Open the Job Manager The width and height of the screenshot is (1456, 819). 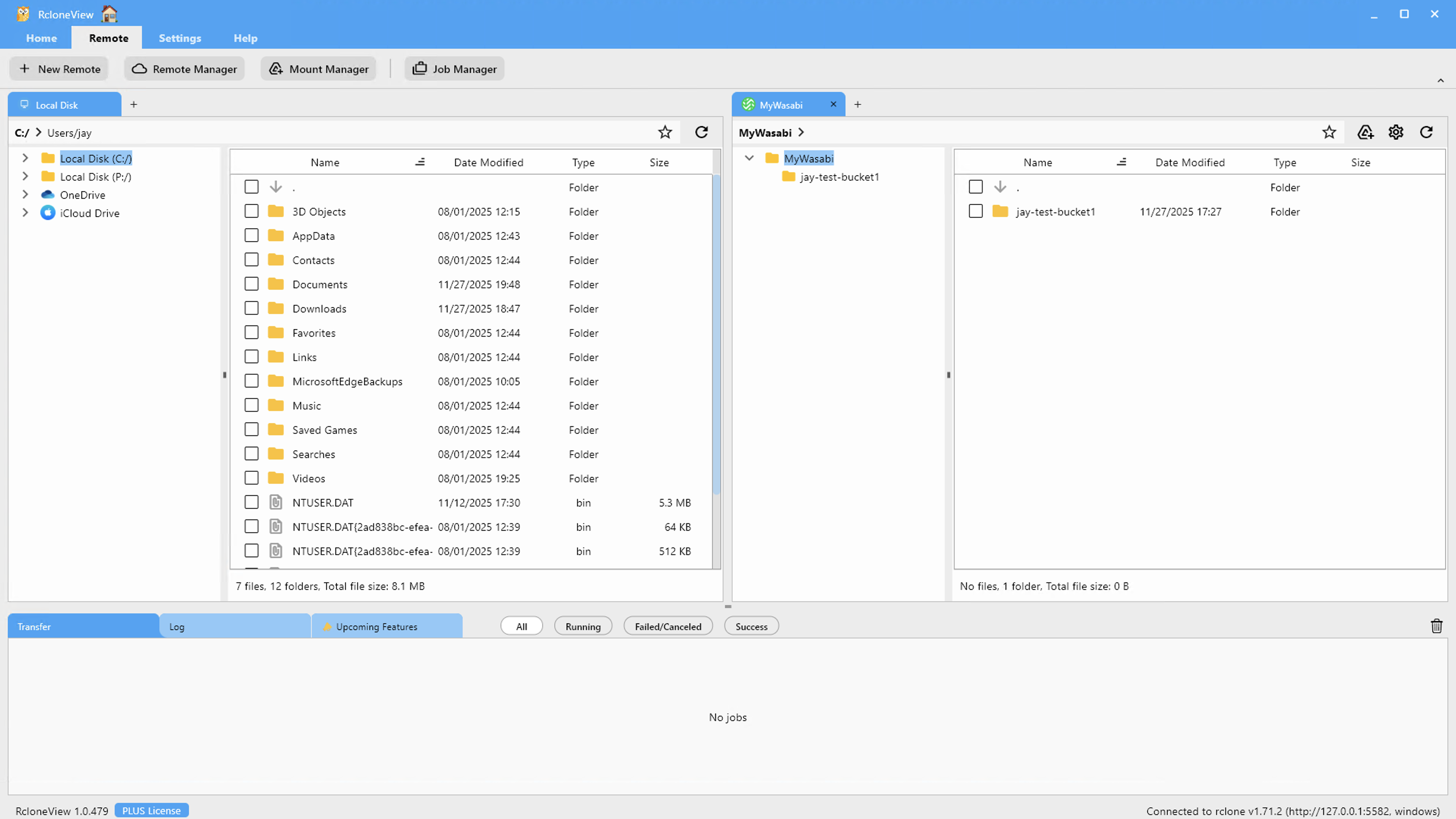coord(454,68)
